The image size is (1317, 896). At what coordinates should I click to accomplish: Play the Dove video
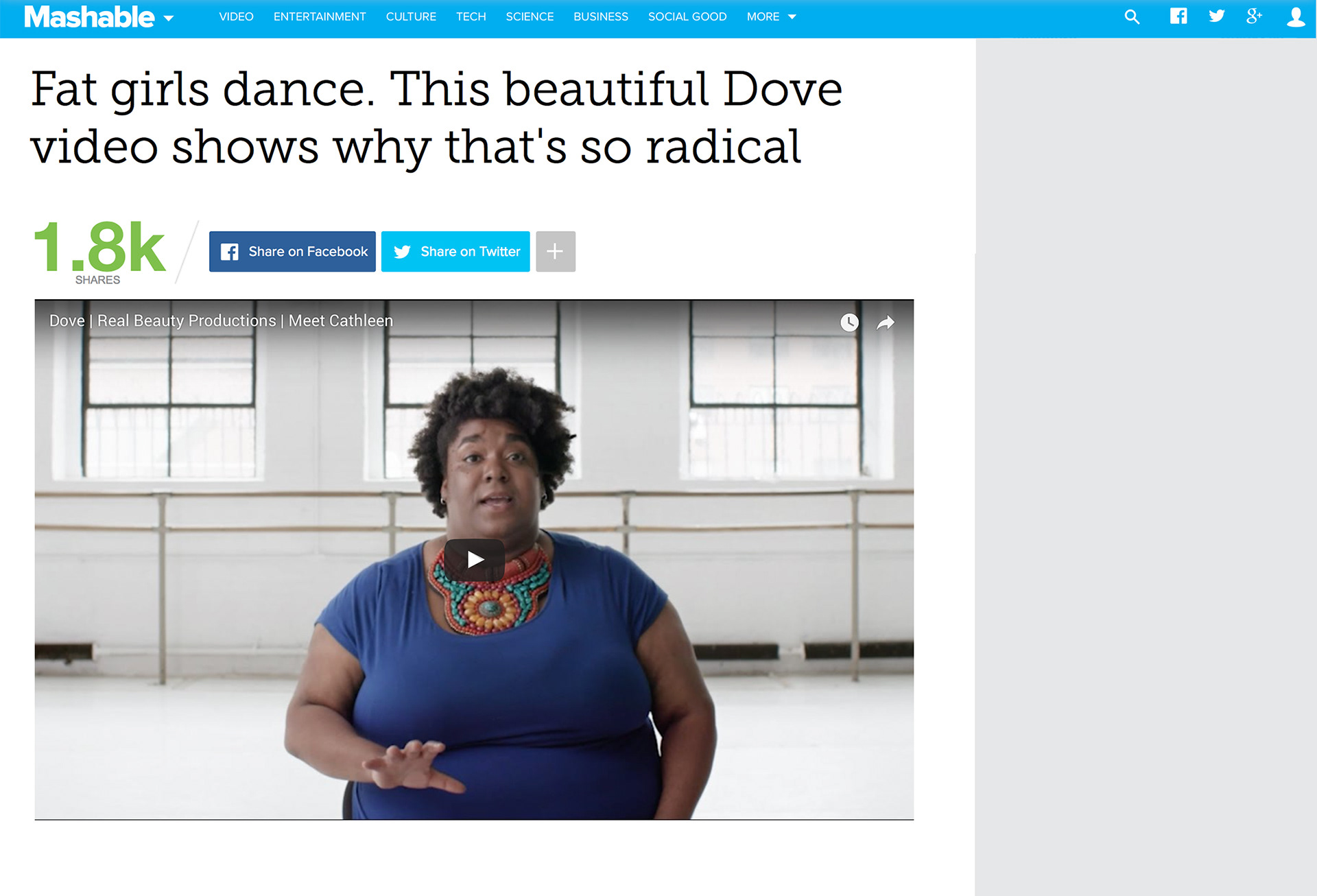(x=475, y=560)
